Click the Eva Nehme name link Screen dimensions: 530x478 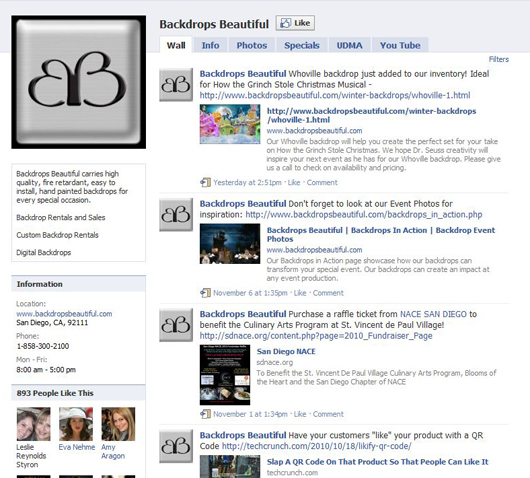pyautogui.click(x=77, y=447)
